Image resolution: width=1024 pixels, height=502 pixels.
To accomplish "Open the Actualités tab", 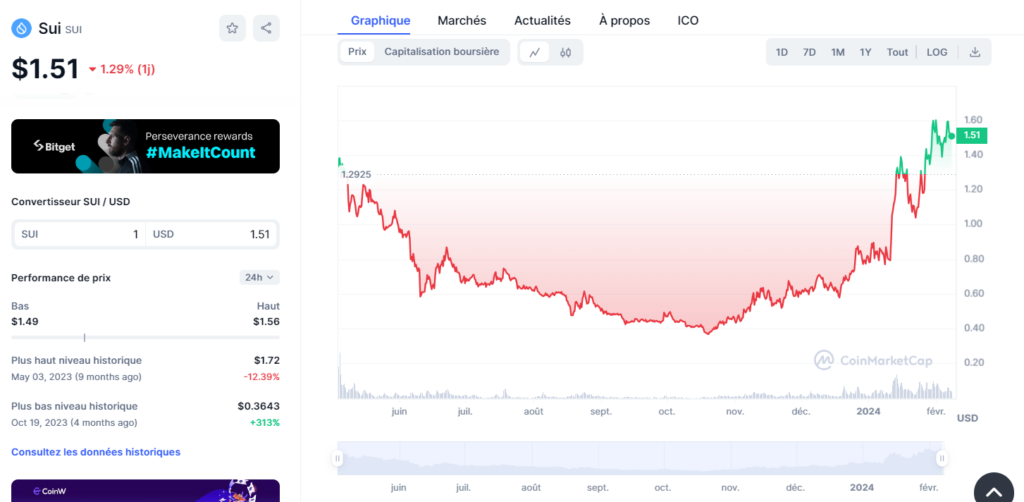I will (x=543, y=20).
